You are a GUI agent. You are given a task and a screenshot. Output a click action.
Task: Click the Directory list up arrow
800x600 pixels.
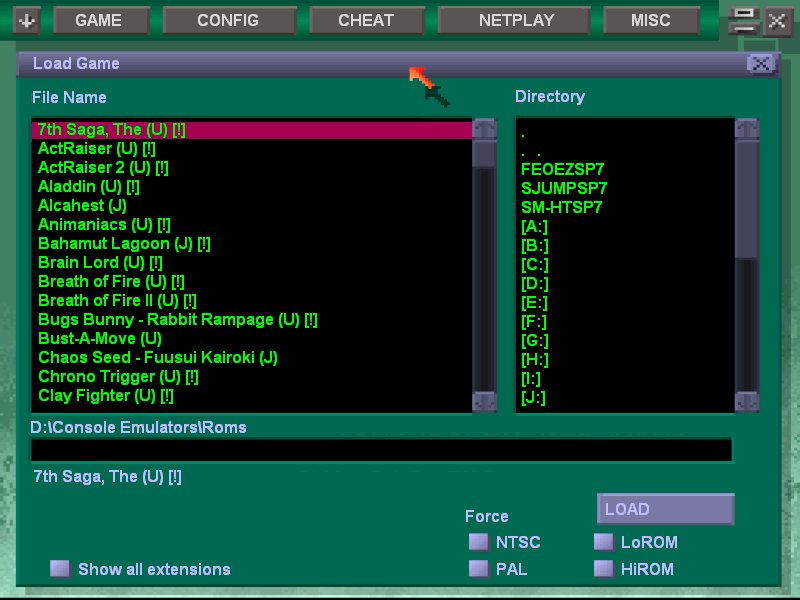click(747, 129)
